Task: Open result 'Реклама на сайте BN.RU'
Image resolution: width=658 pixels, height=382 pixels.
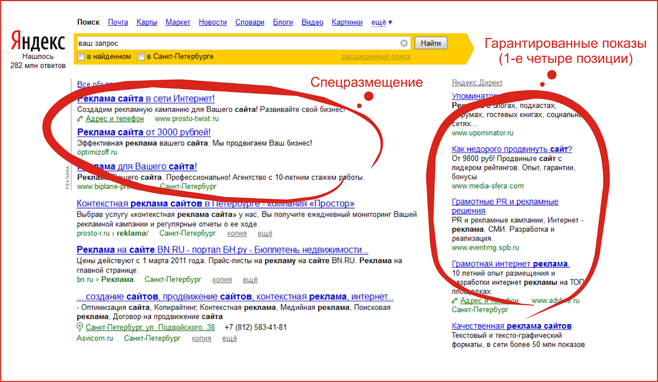Action: (x=222, y=250)
